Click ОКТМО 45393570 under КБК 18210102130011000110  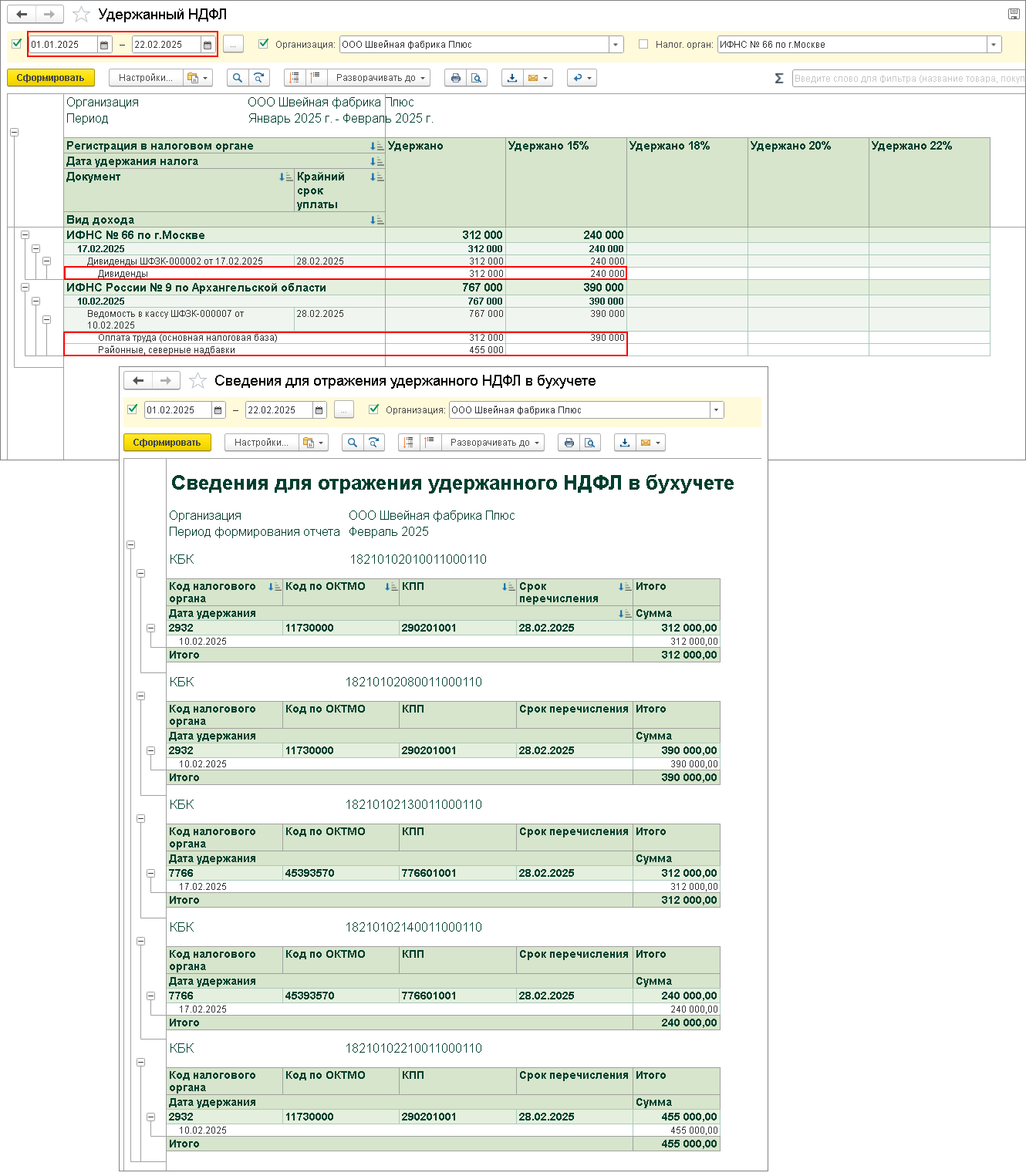pos(310,873)
